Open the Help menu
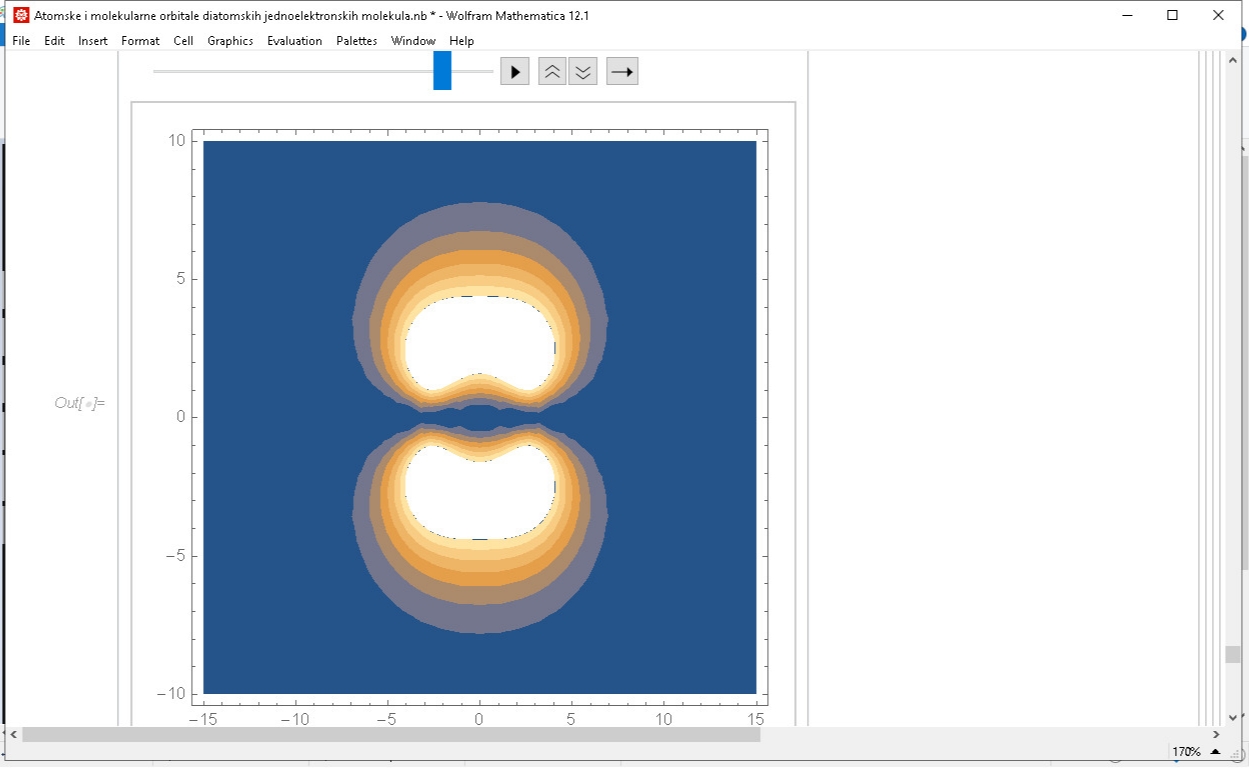1249x768 pixels. pos(461,41)
